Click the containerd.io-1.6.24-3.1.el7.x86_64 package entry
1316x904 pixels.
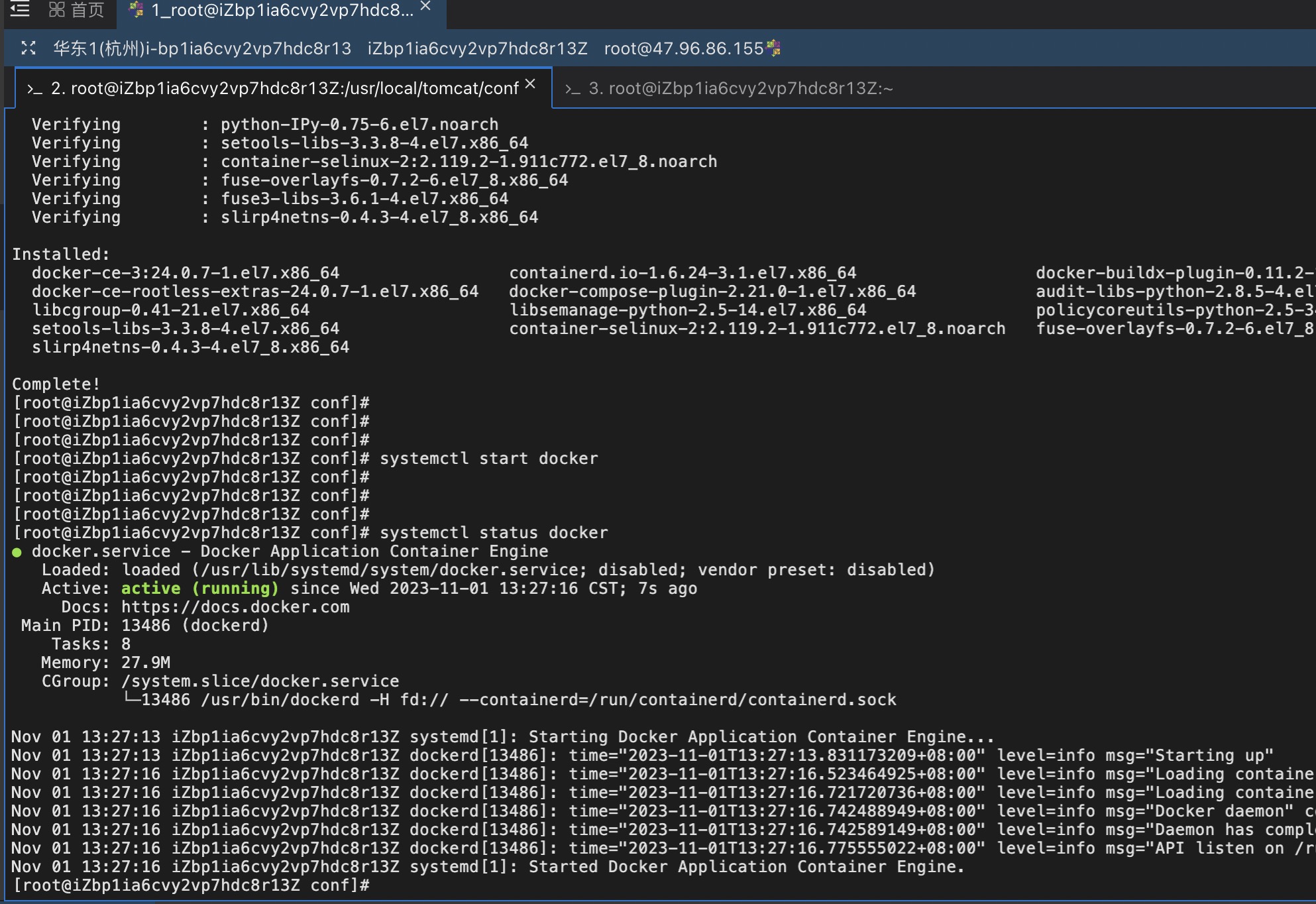[683, 273]
